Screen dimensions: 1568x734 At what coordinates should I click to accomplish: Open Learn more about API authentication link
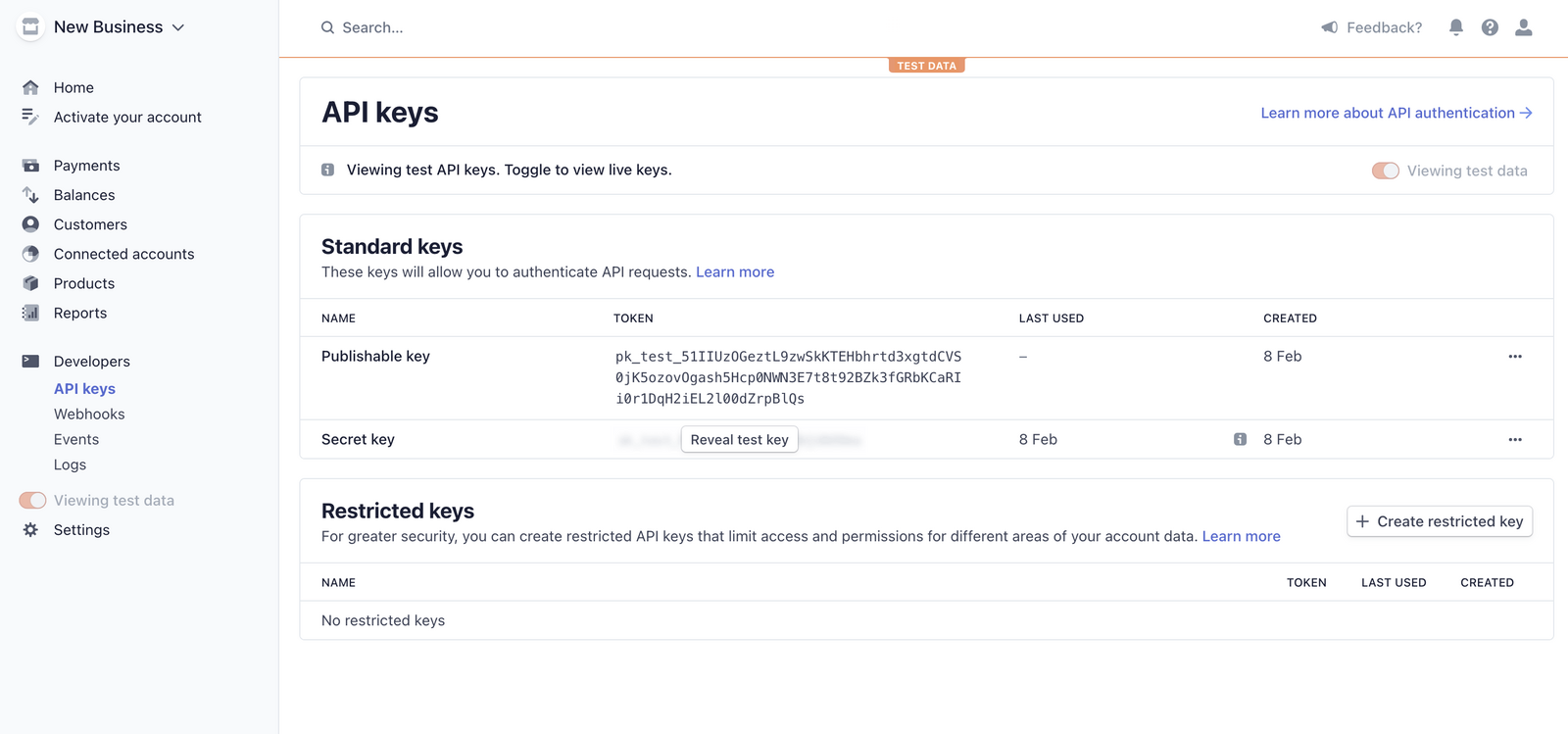[x=1396, y=113]
